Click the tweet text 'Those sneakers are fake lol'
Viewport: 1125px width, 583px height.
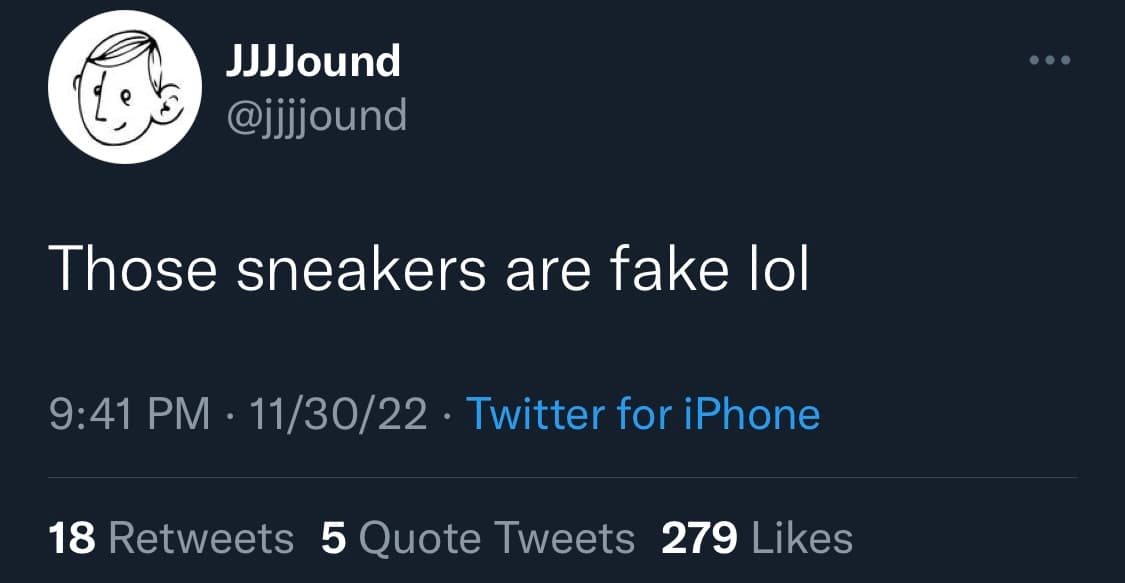coord(428,267)
